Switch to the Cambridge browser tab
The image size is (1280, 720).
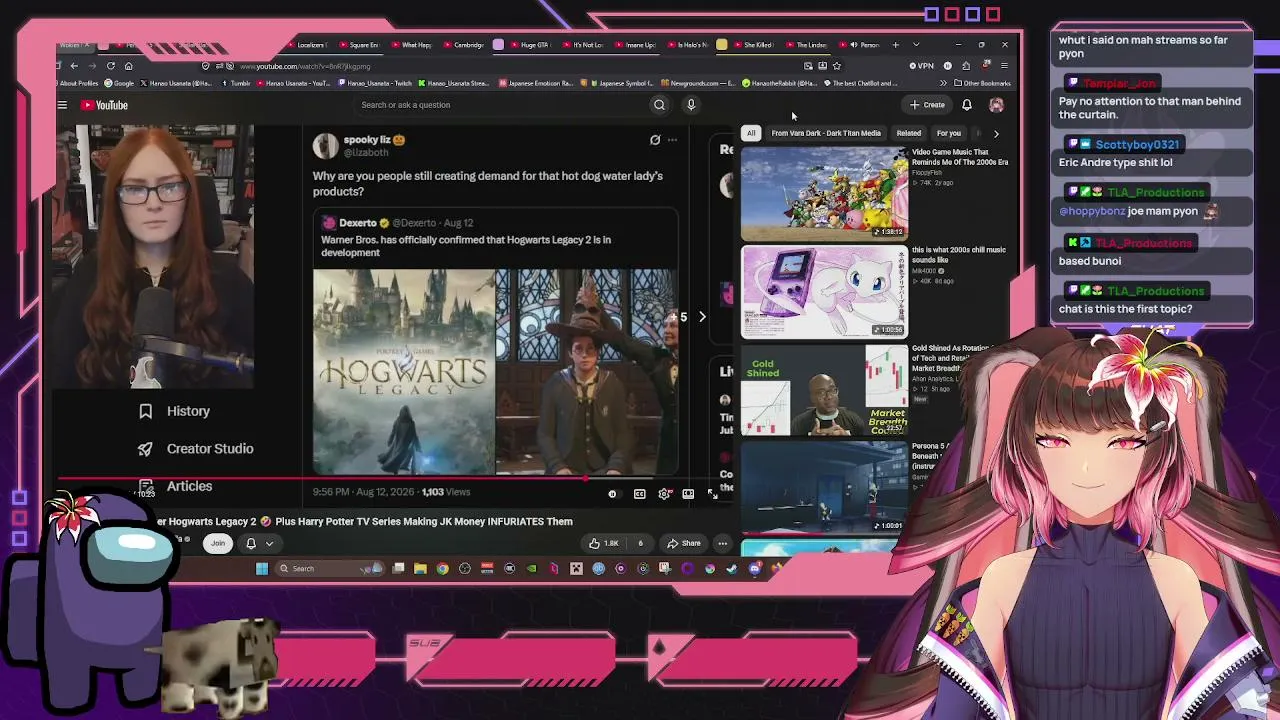point(463,45)
